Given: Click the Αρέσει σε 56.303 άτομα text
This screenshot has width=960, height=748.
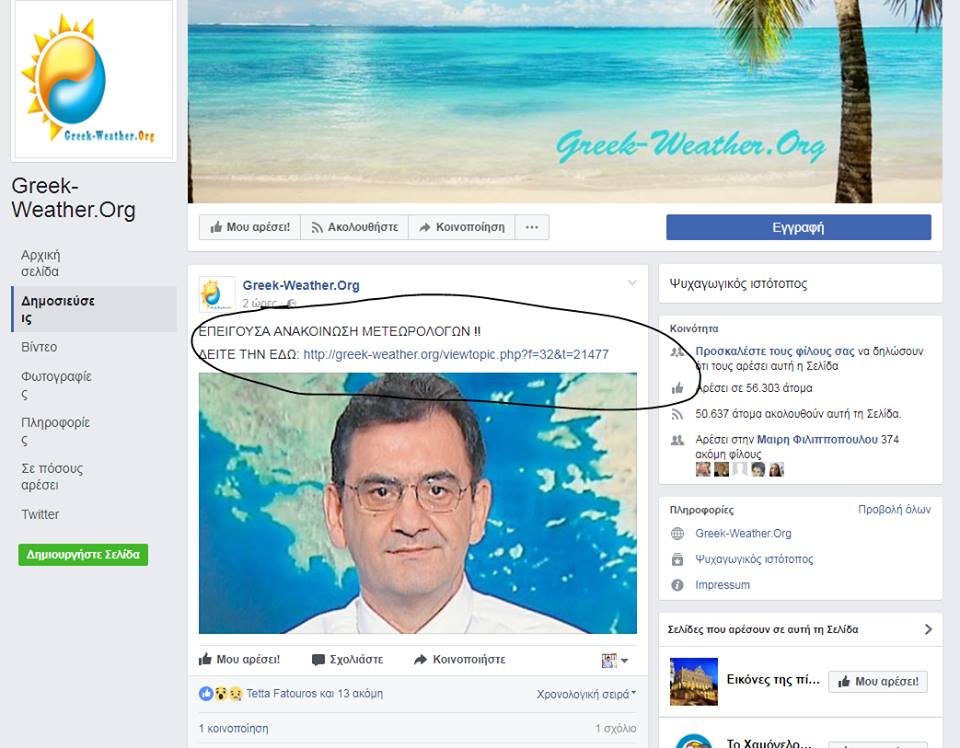Looking at the screenshot, I should pyautogui.click(x=754, y=388).
